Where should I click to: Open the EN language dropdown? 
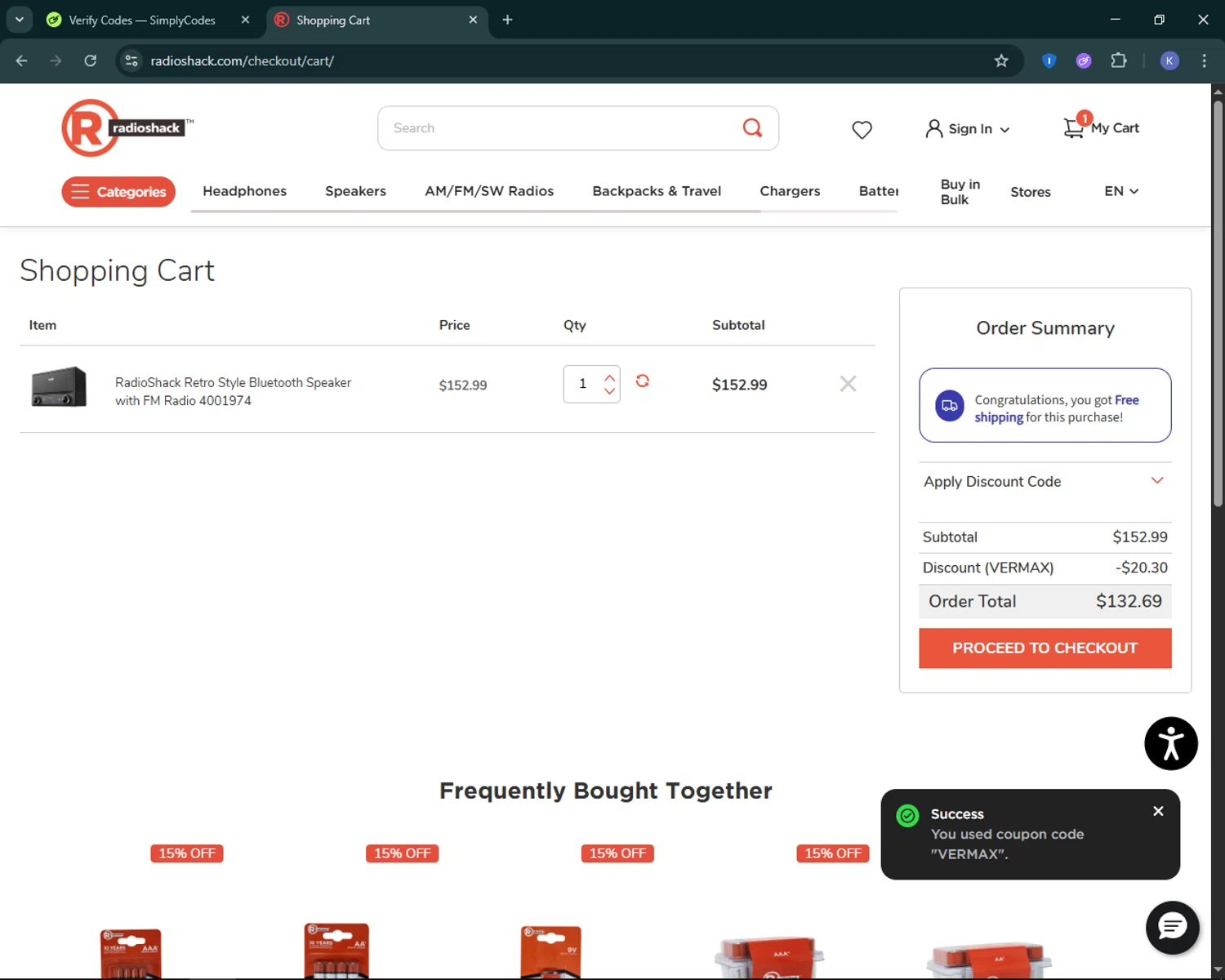1121,191
